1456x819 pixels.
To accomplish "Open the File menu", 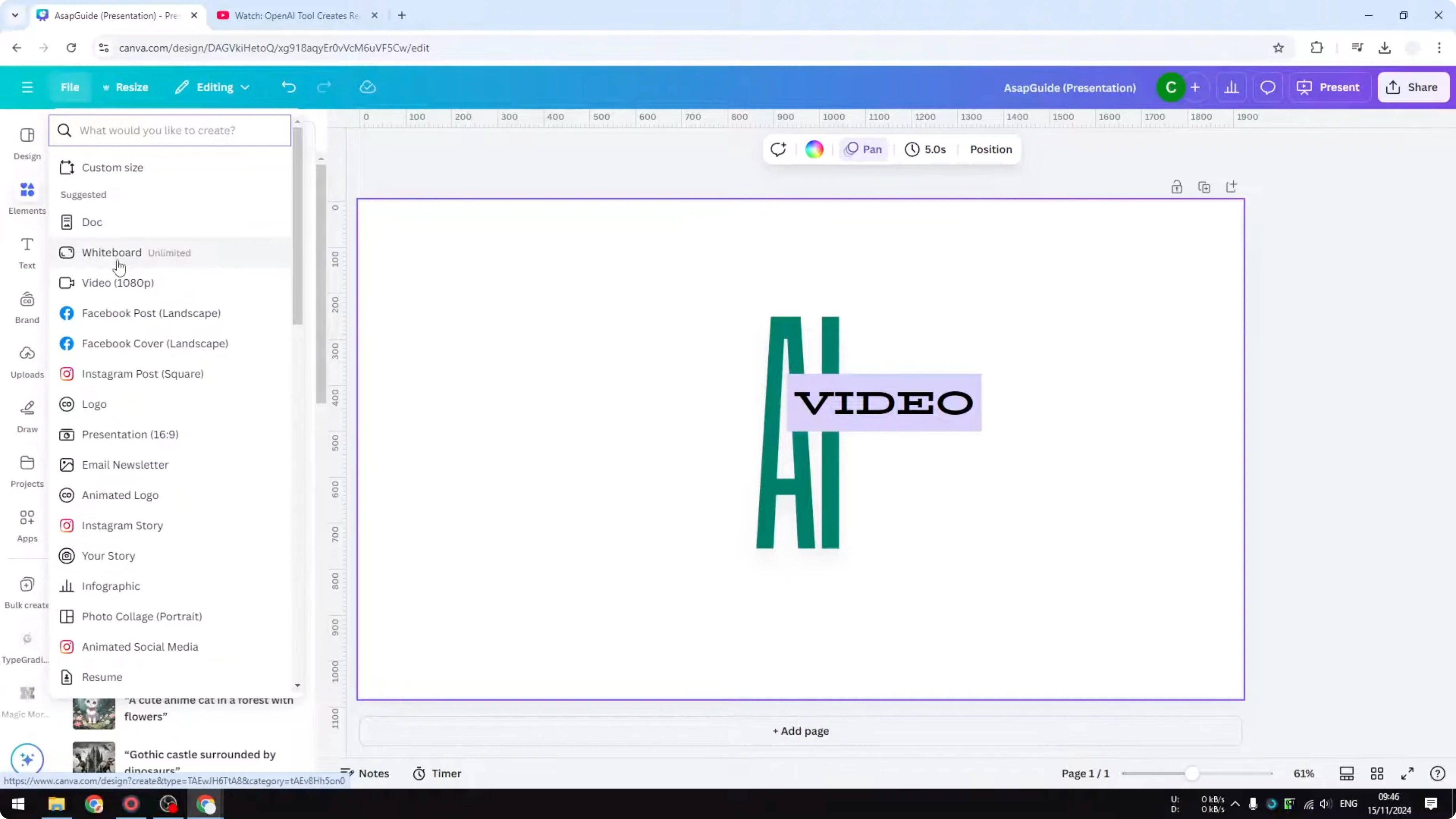I will pos(70,87).
